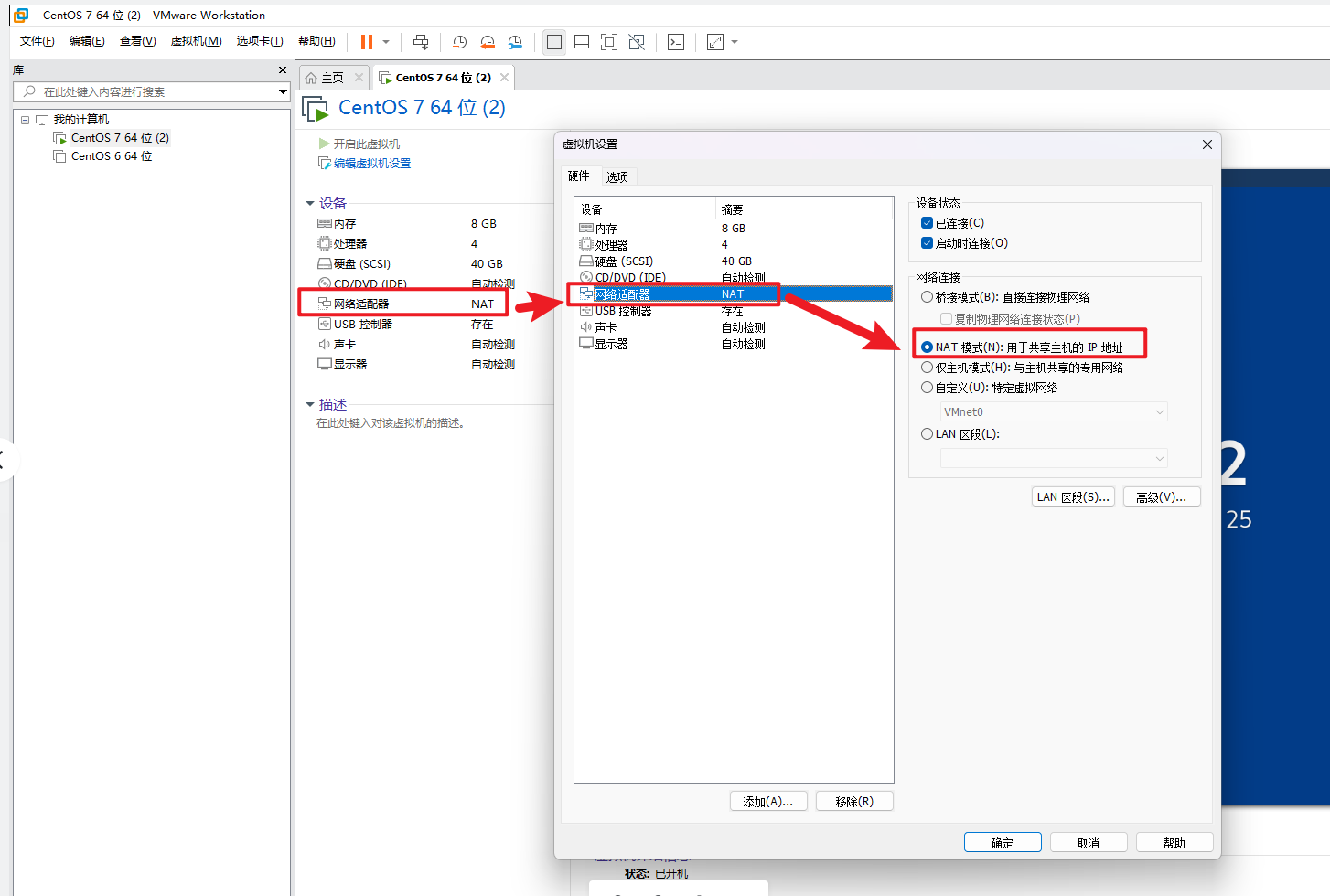Viewport: 1330px width, 896px height.
Task: Show the thumbnail bar
Action: pyautogui.click(x=582, y=41)
